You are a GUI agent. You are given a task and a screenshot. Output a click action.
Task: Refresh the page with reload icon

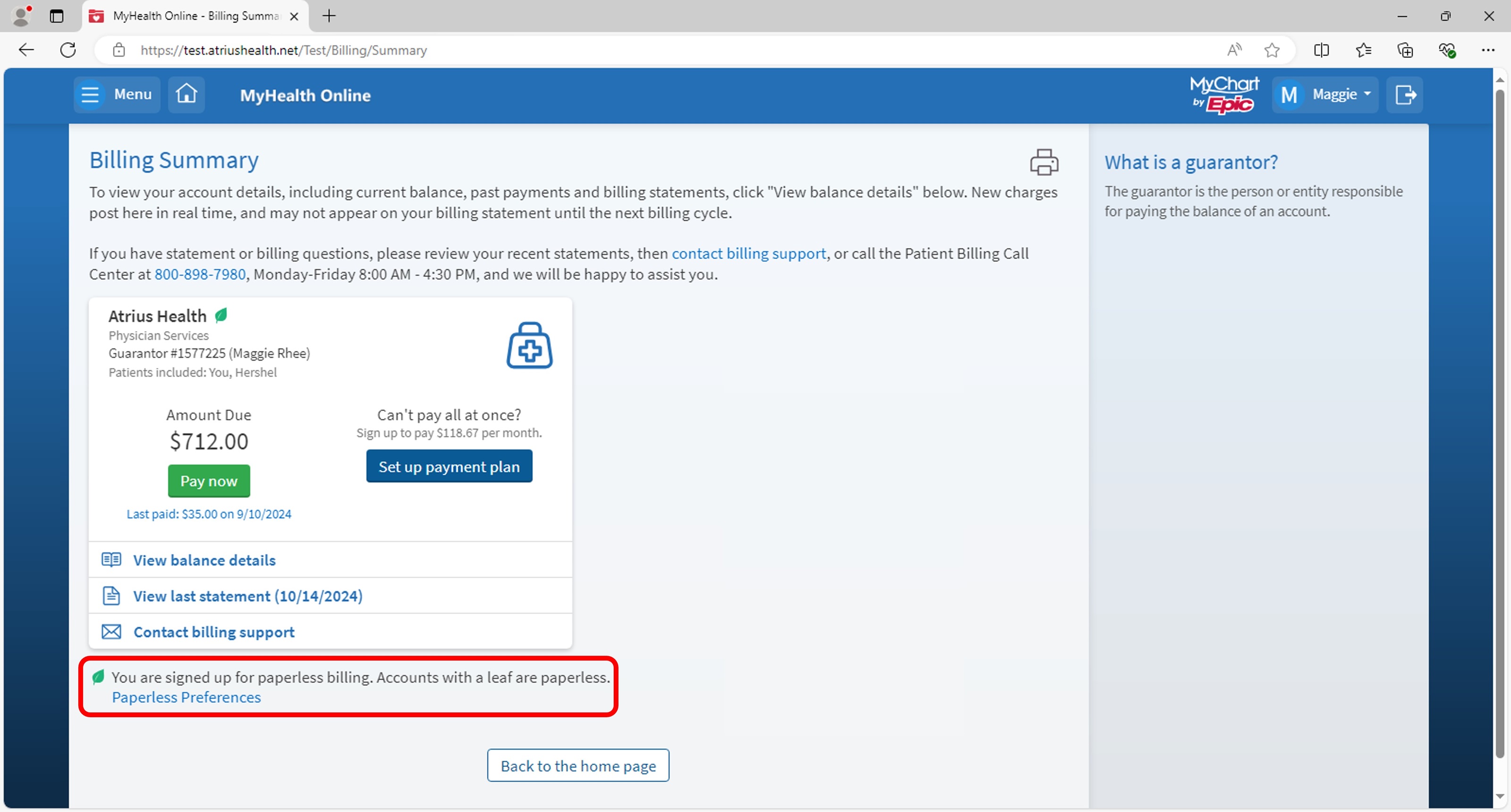coord(68,51)
